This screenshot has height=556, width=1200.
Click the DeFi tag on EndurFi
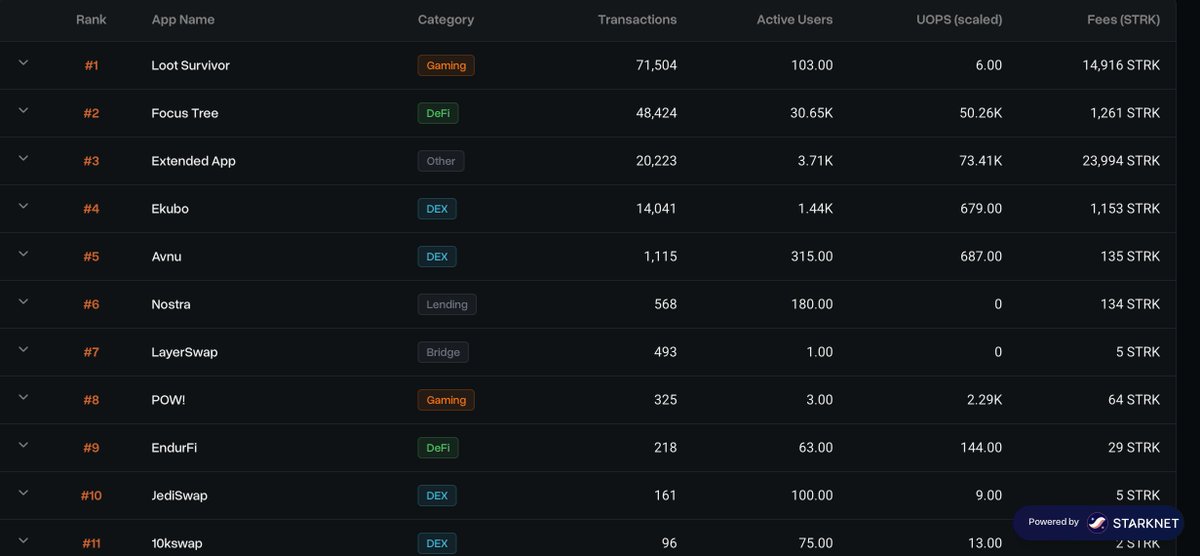[x=438, y=448]
